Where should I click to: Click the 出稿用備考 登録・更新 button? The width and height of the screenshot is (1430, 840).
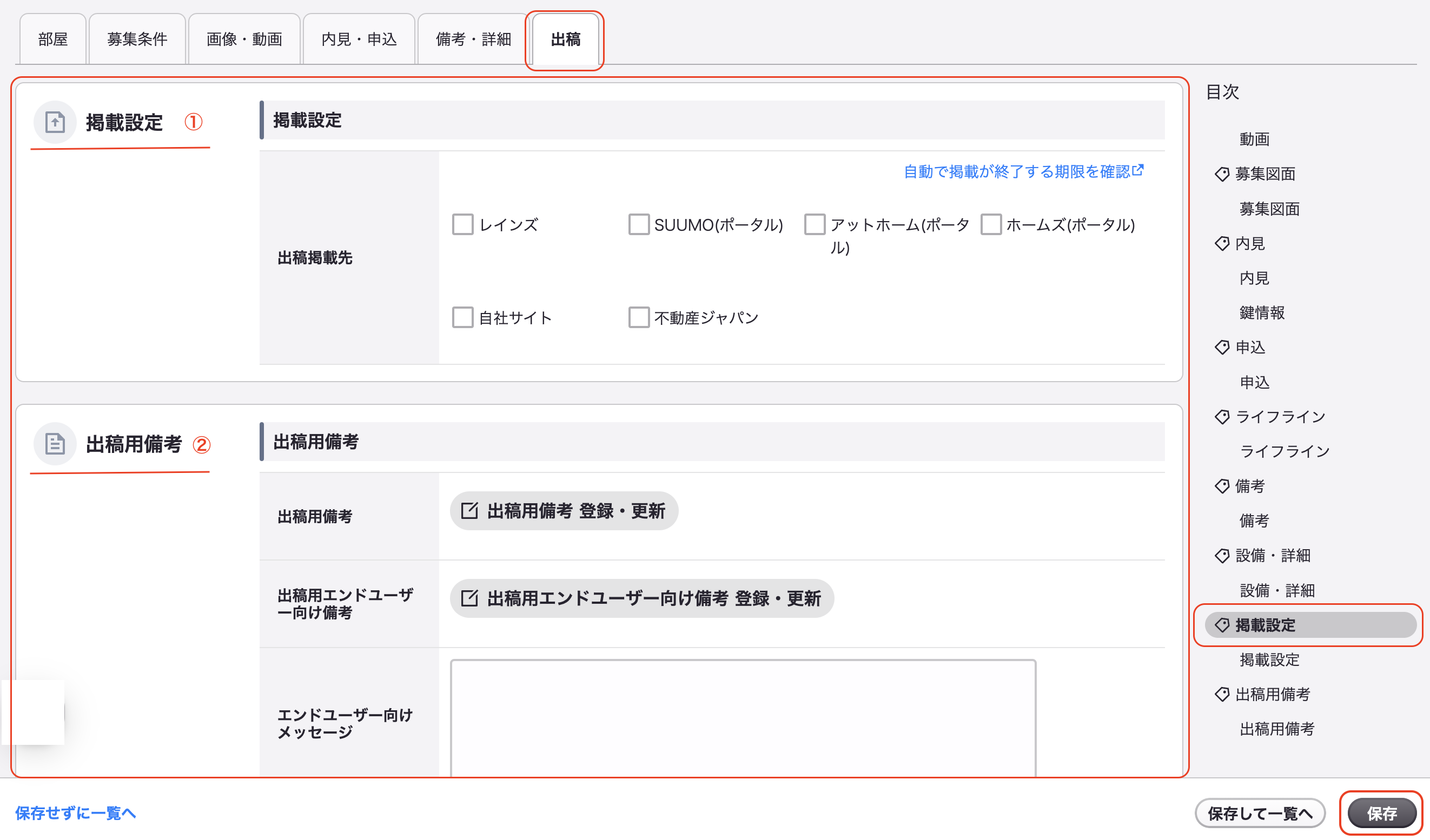pos(564,511)
